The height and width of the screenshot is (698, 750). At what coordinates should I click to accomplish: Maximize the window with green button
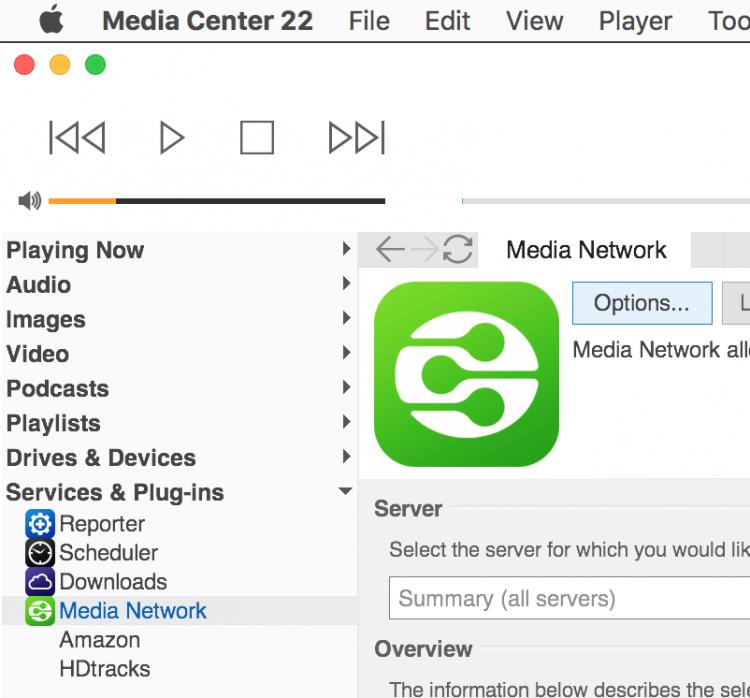point(95,65)
